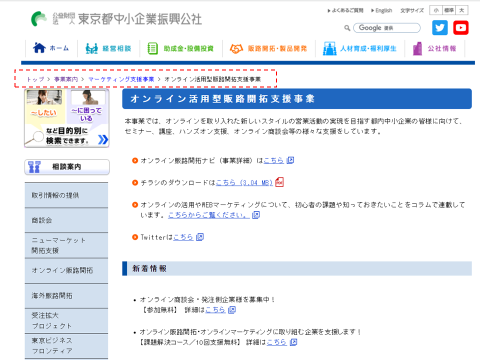This screenshot has height=360, width=480.
Task: Open the 販路開拓・製品開発 navigation item
Action: [x=268, y=49]
